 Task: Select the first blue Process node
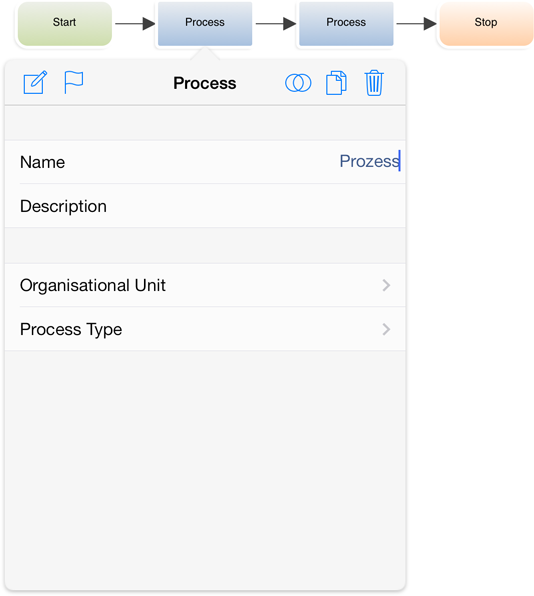205,24
